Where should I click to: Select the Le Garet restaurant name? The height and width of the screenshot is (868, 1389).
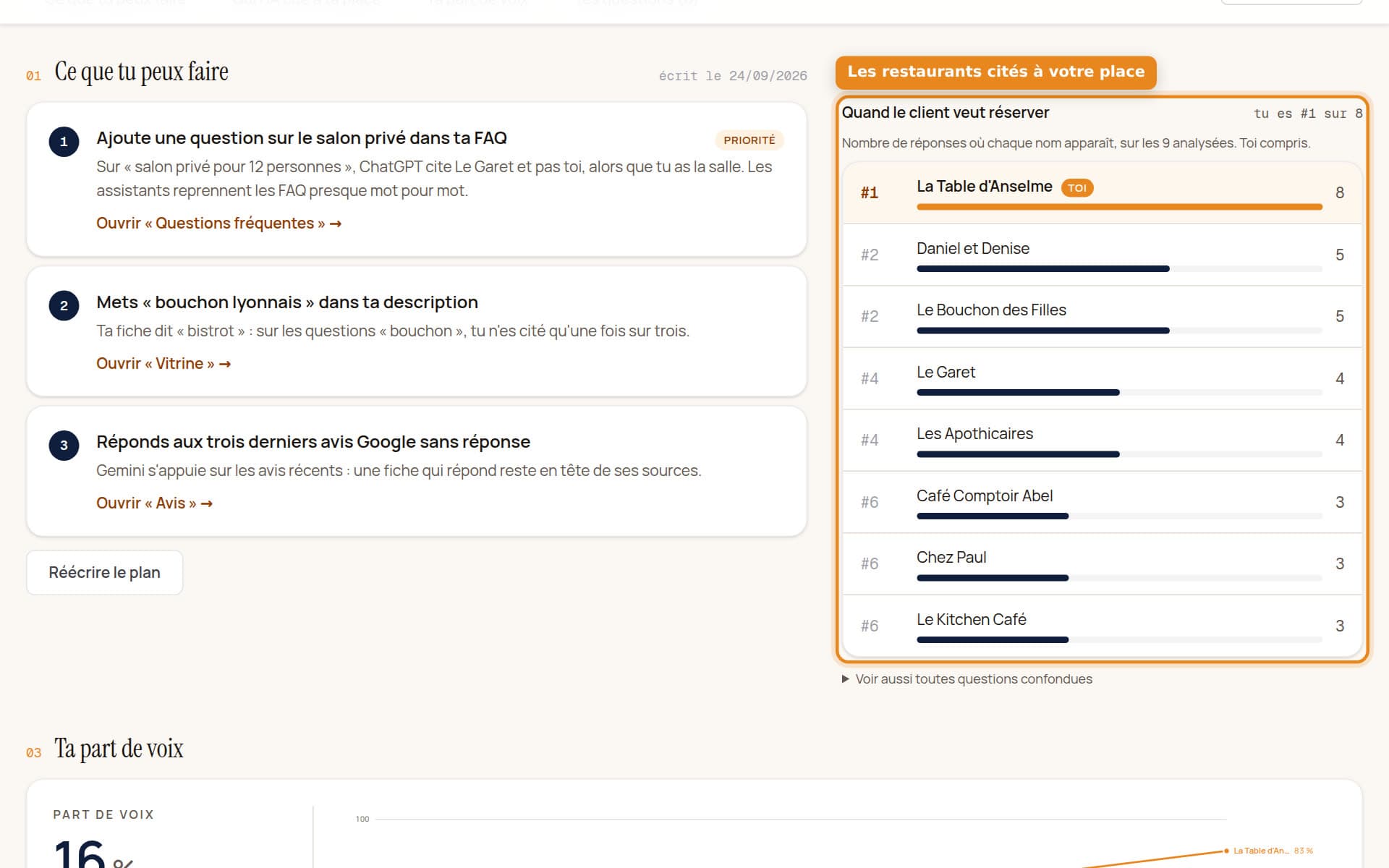pyautogui.click(x=946, y=372)
